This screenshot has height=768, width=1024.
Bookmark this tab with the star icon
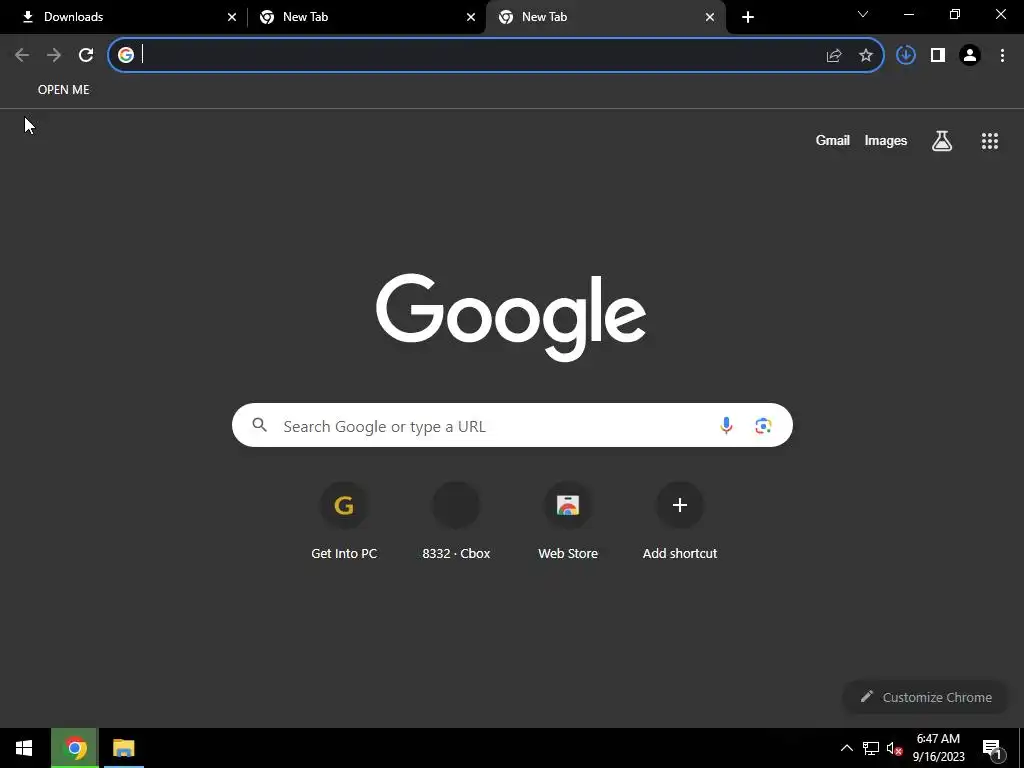point(866,56)
